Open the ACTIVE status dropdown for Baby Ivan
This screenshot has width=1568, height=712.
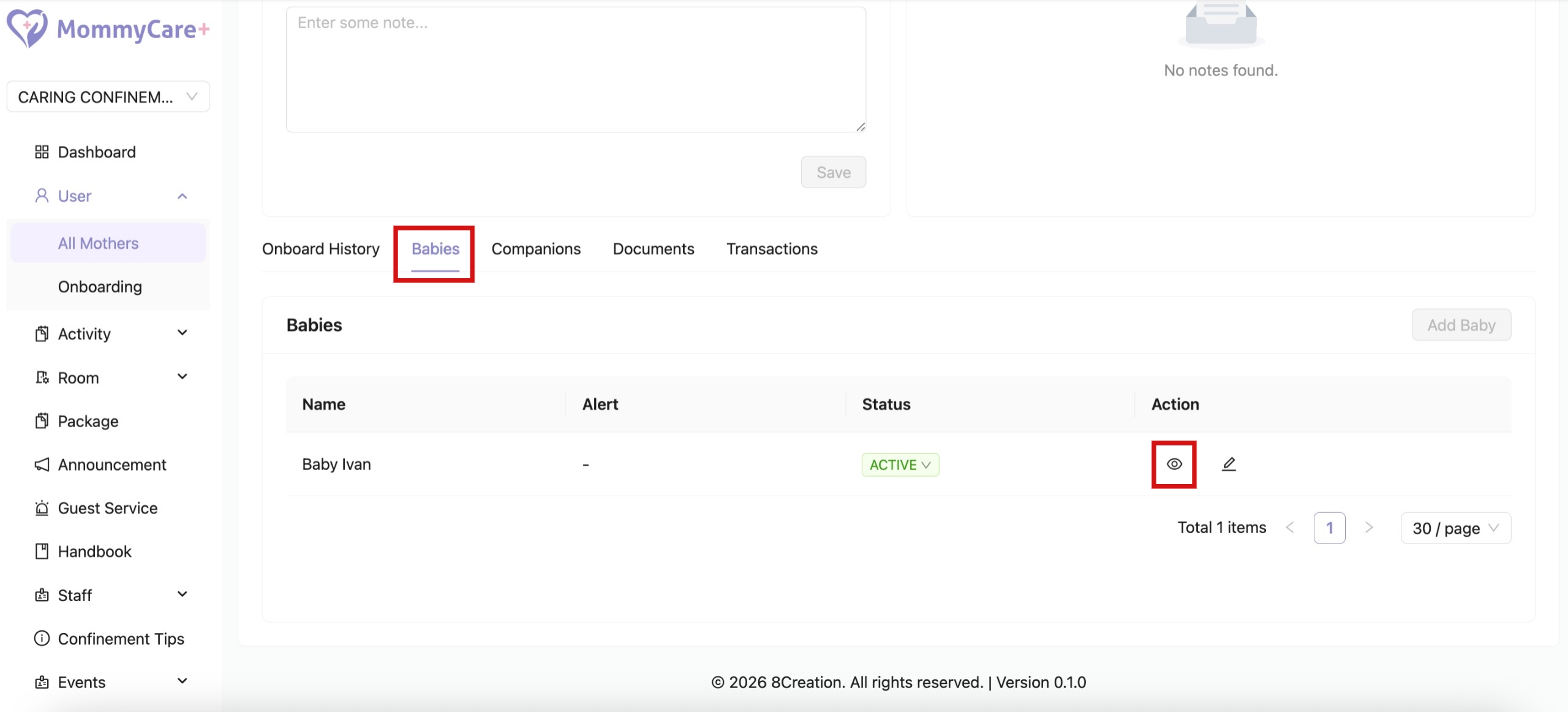pyautogui.click(x=900, y=464)
